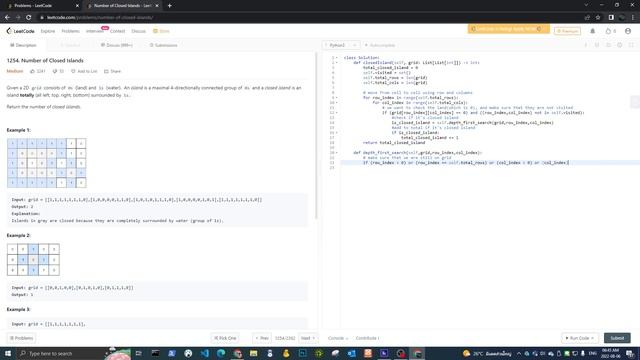Click Run Code
The height and width of the screenshot is (360, 640).
580,338
